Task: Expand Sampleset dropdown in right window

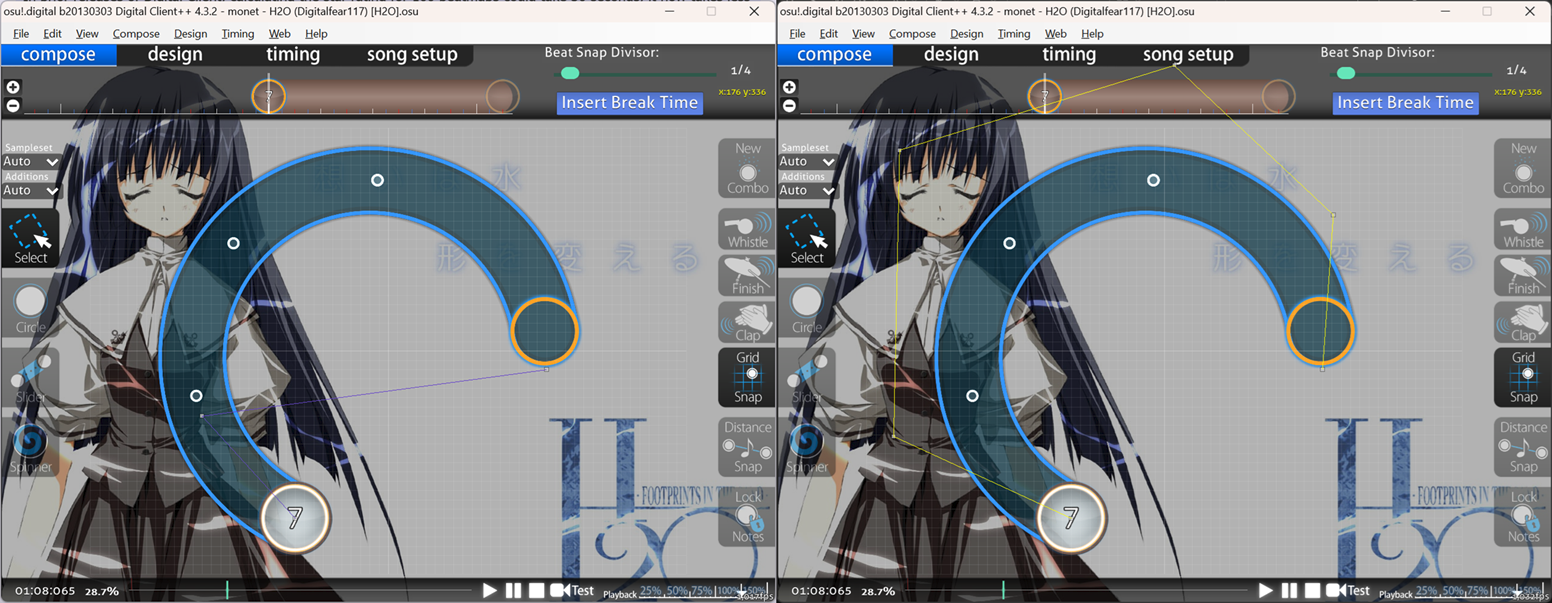Action: pos(807,161)
